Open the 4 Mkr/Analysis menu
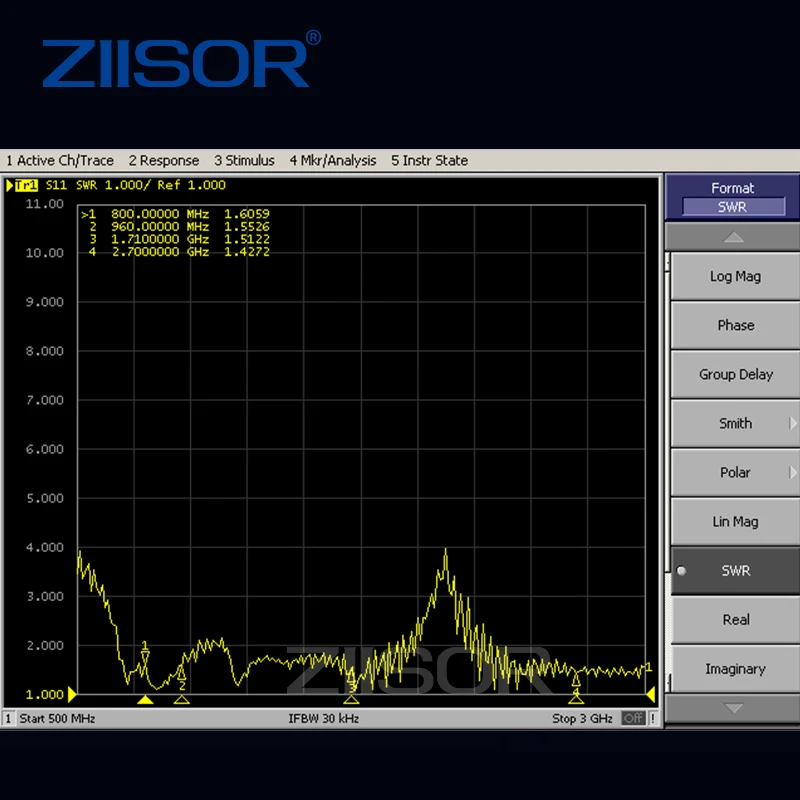The width and height of the screenshot is (800, 800). (333, 160)
